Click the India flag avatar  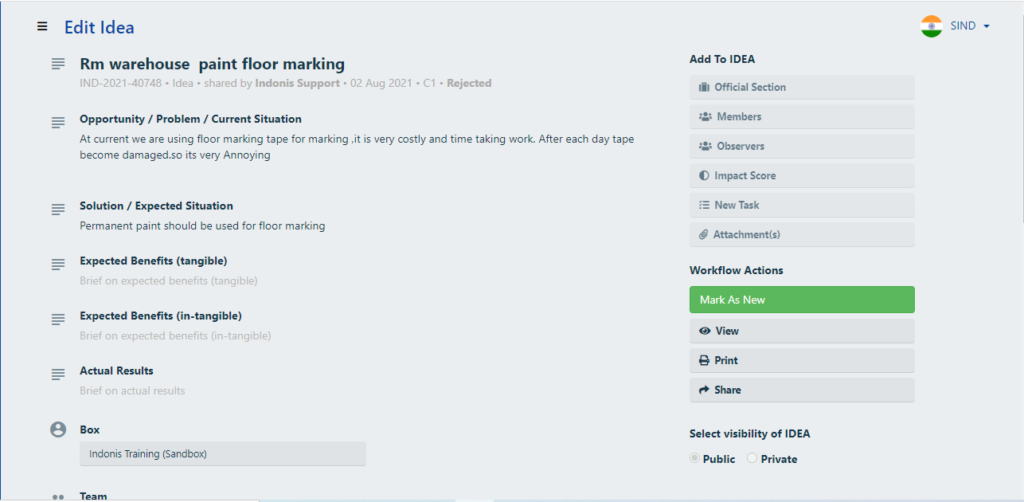point(931,26)
